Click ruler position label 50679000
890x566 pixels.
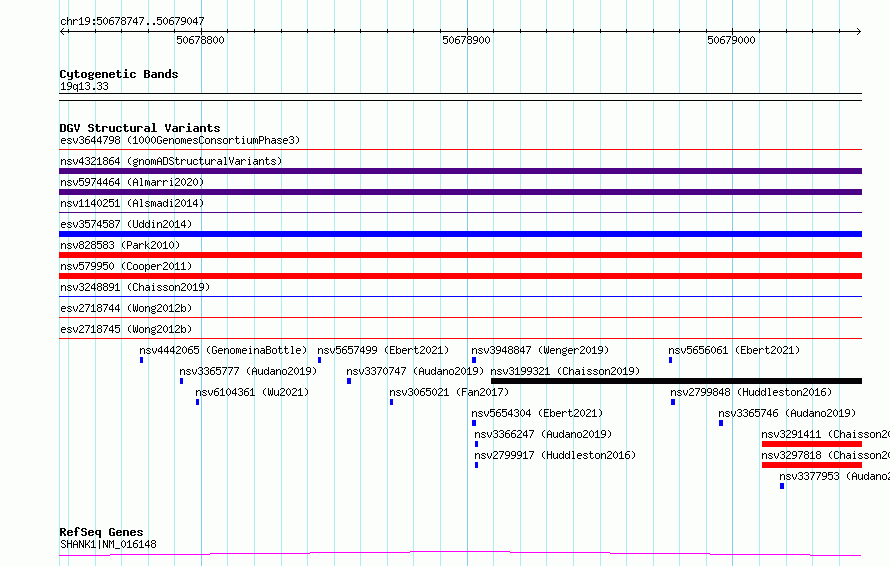(x=732, y=40)
